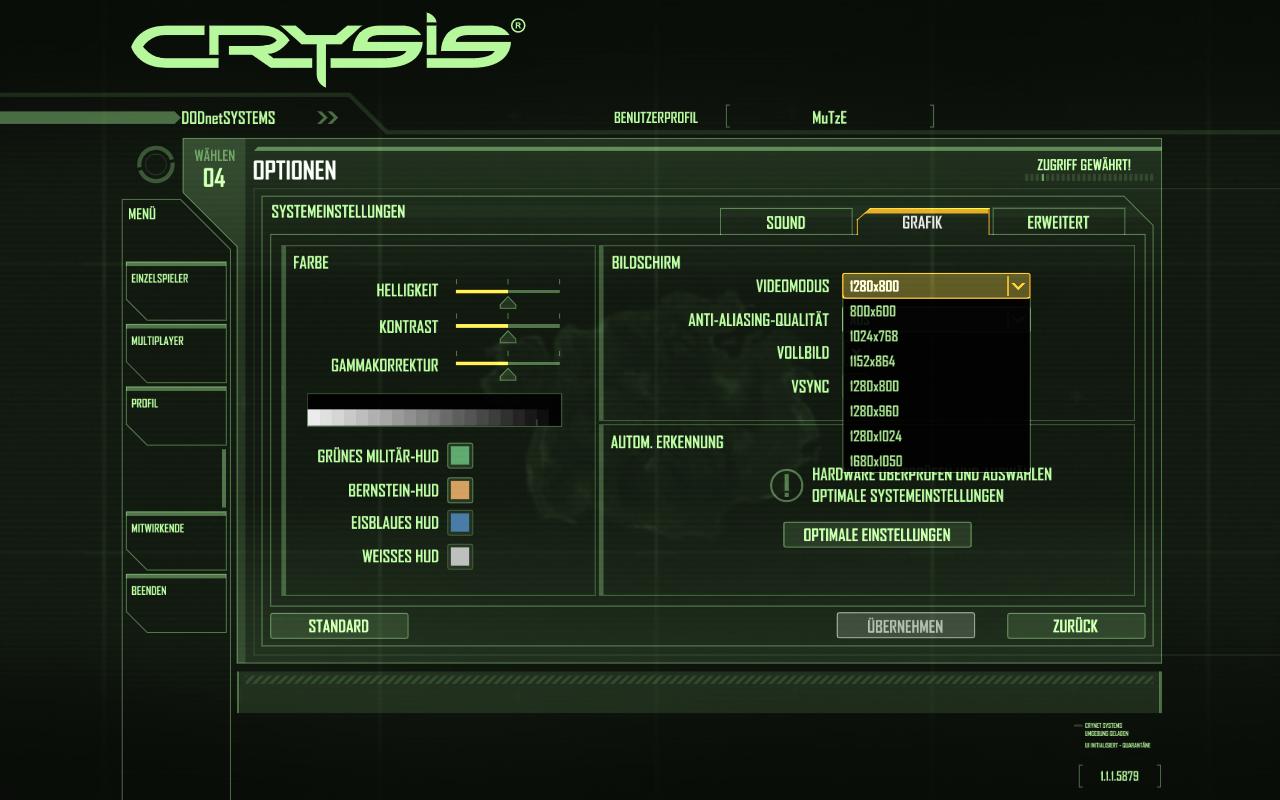This screenshot has height=800, width=1280.
Task: Click the VSync label
Action: click(x=810, y=387)
